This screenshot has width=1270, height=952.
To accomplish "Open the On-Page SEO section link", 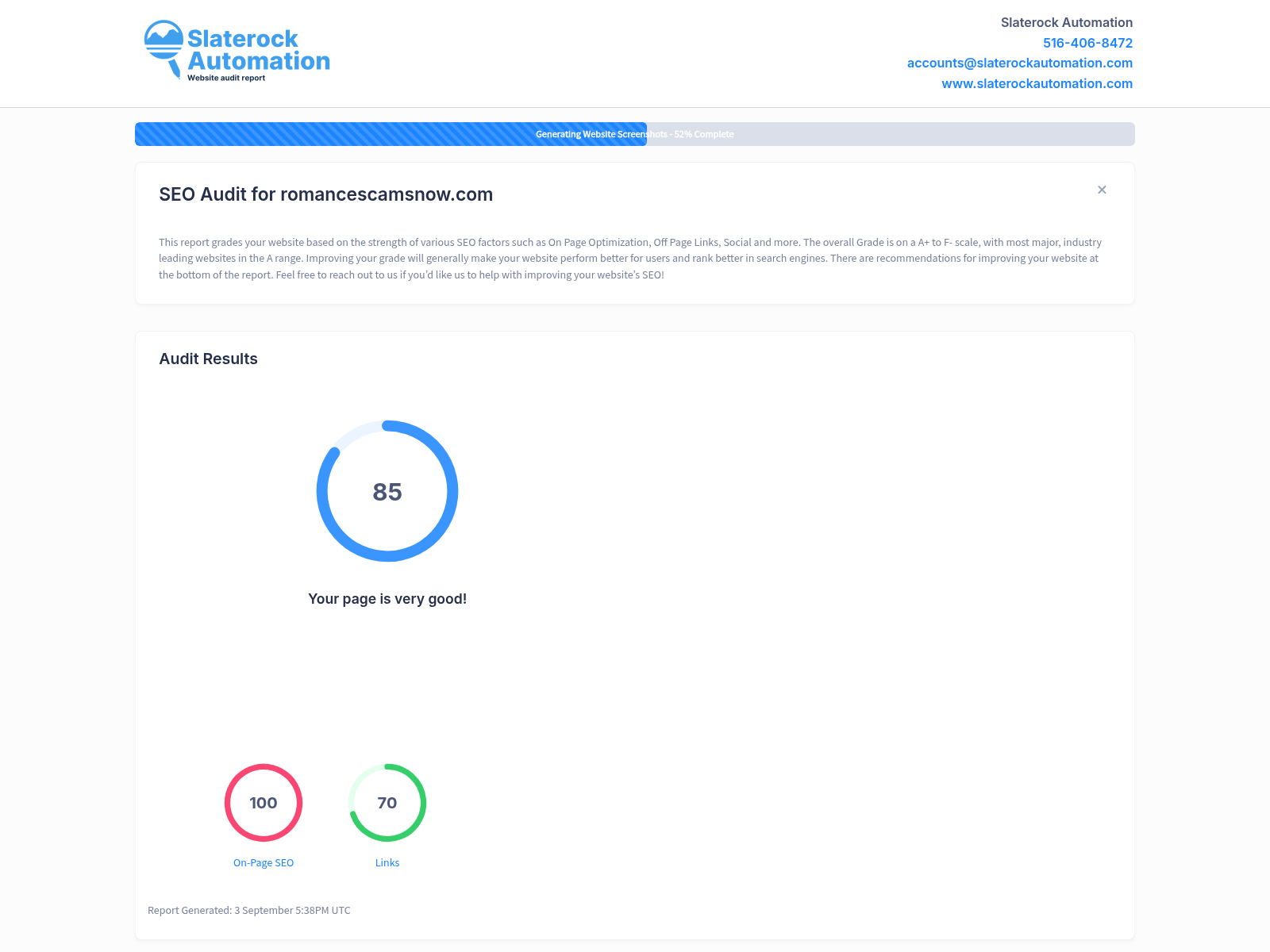I will coord(264,862).
